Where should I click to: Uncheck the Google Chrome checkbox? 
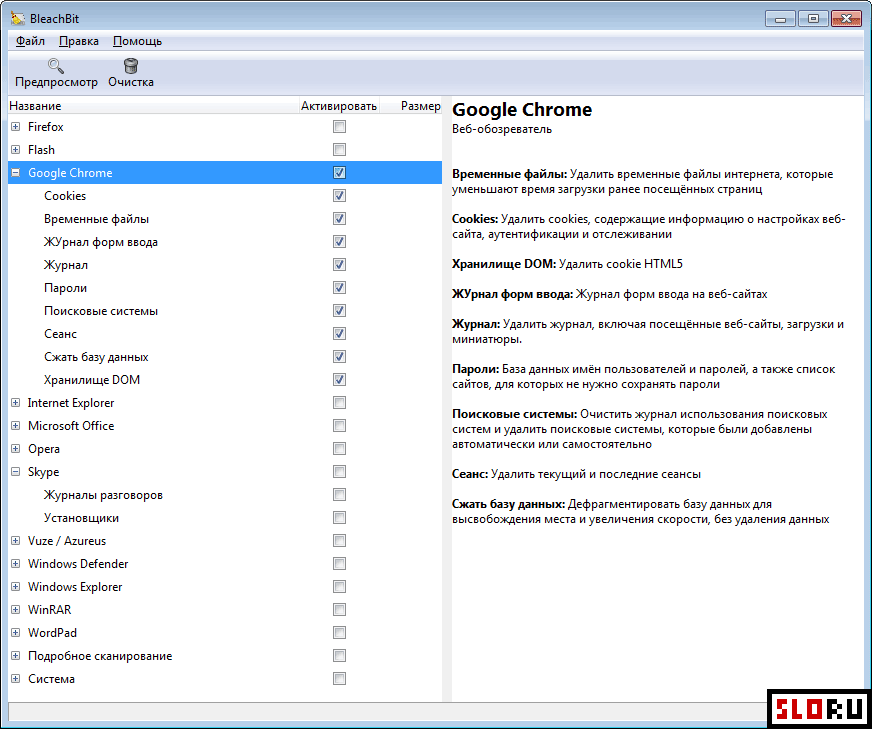(339, 172)
